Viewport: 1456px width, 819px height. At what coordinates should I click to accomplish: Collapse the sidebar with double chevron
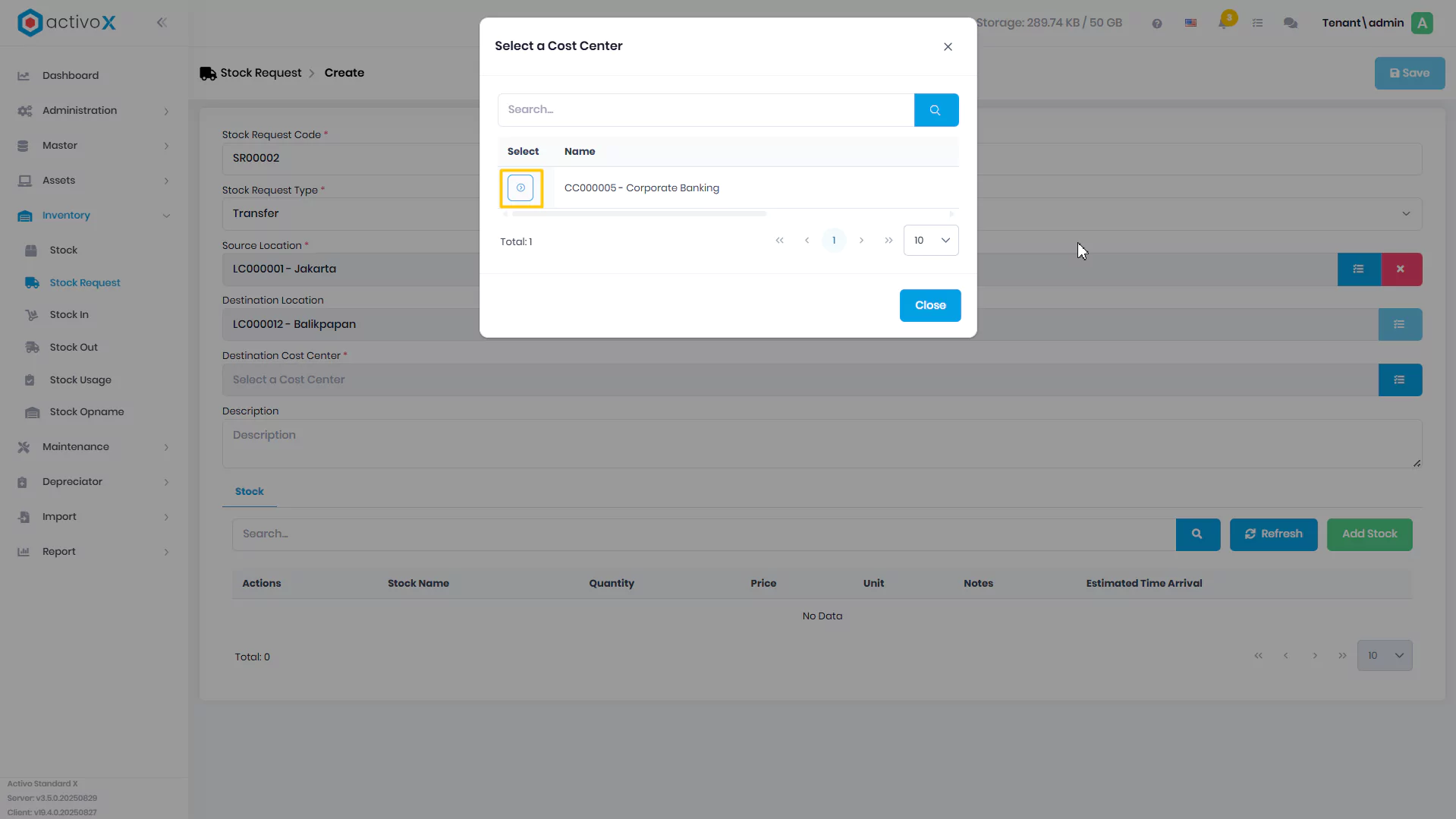click(x=162, y=23)
